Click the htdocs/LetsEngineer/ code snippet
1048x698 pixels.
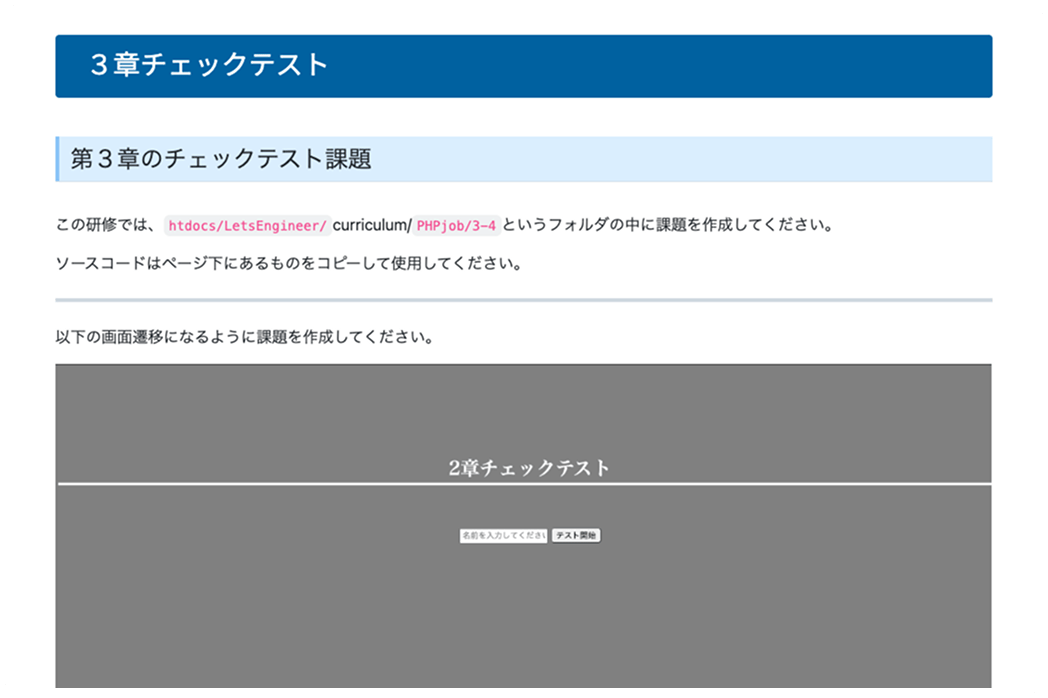(246, 225)
